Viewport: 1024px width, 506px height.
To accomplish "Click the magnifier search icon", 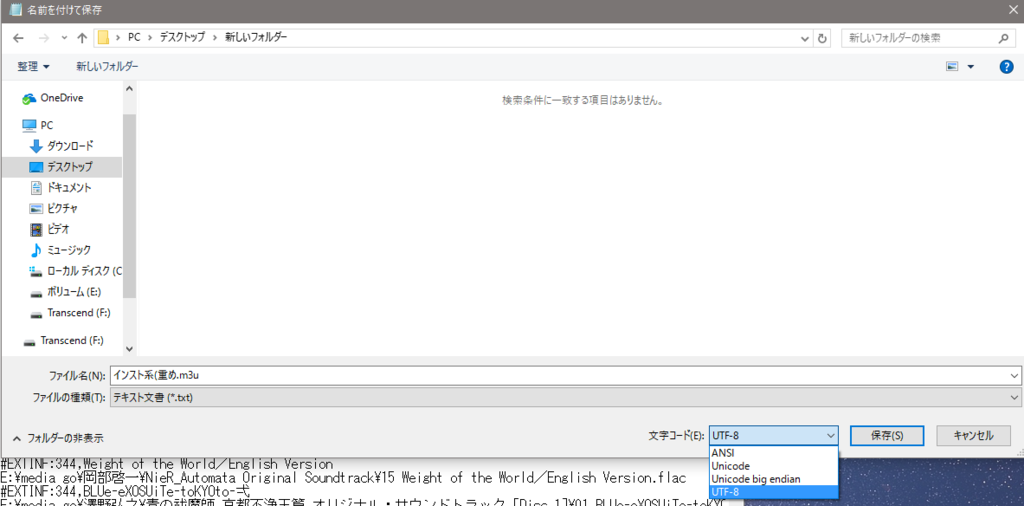I will tap(1003, 39).
